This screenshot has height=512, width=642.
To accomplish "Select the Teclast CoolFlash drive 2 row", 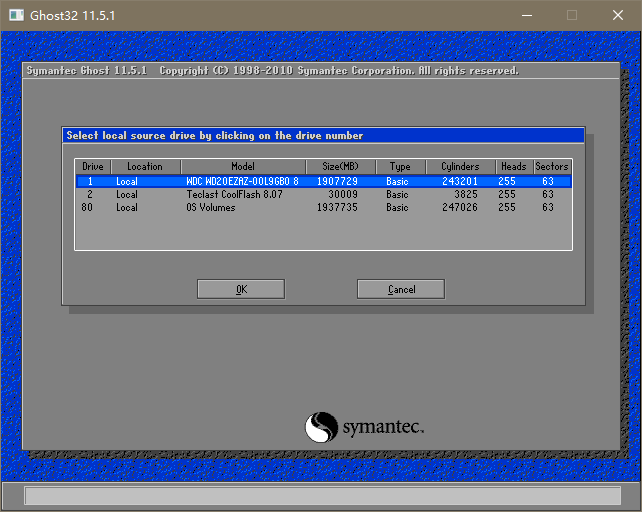I will [x=323, y=194].
